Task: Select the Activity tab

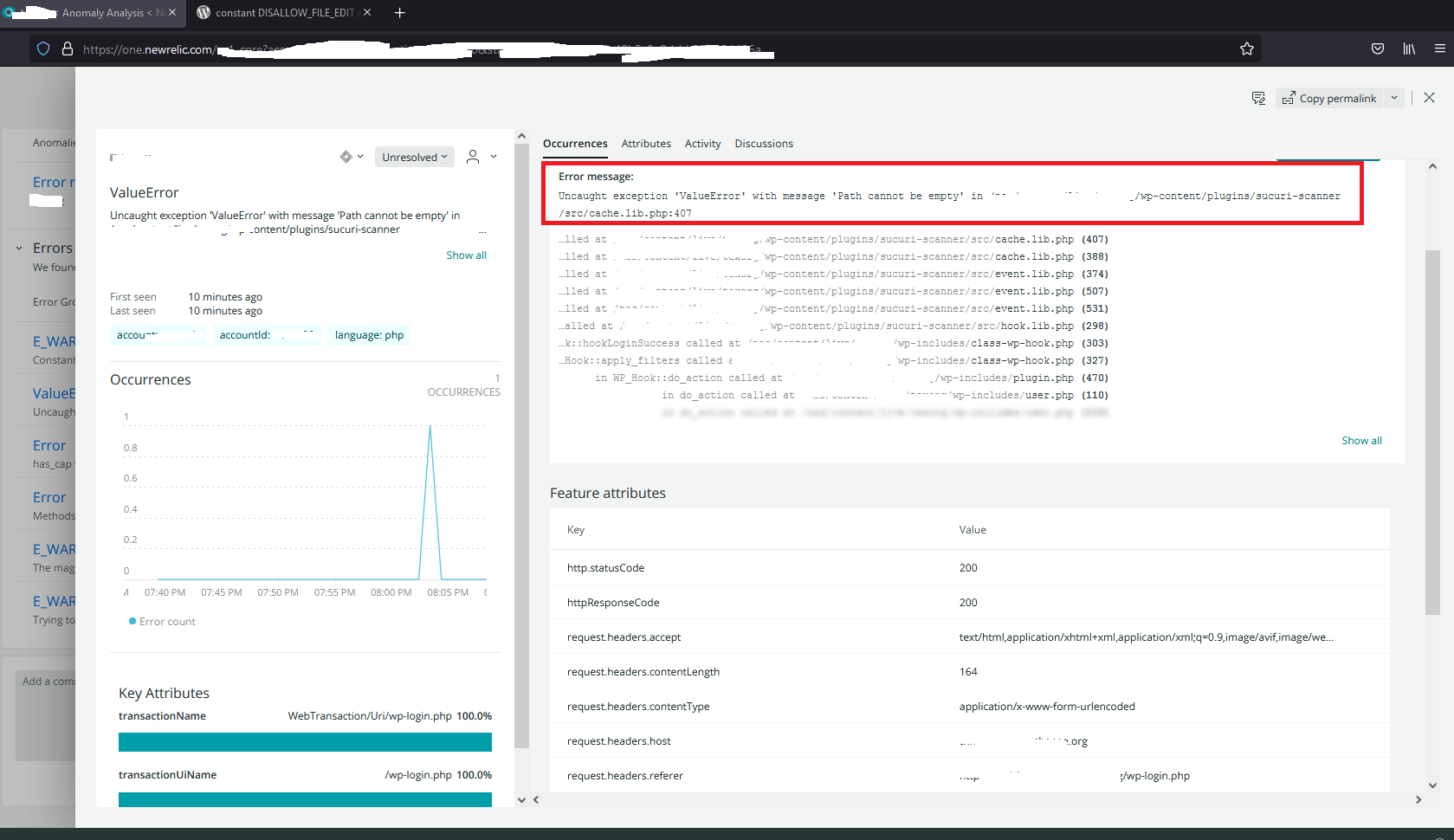Action: coord(702,144)
